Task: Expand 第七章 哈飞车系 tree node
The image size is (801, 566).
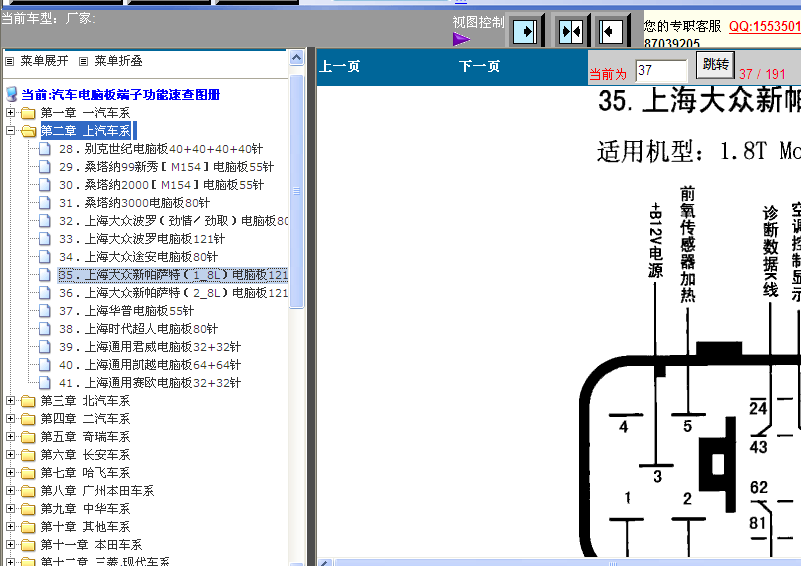Action: click(x=10, y=473)
